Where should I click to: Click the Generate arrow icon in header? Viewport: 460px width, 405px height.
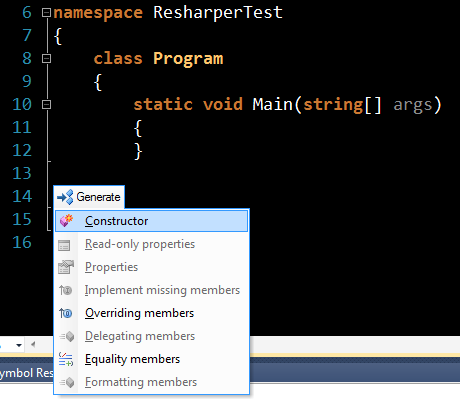(65, 197)
